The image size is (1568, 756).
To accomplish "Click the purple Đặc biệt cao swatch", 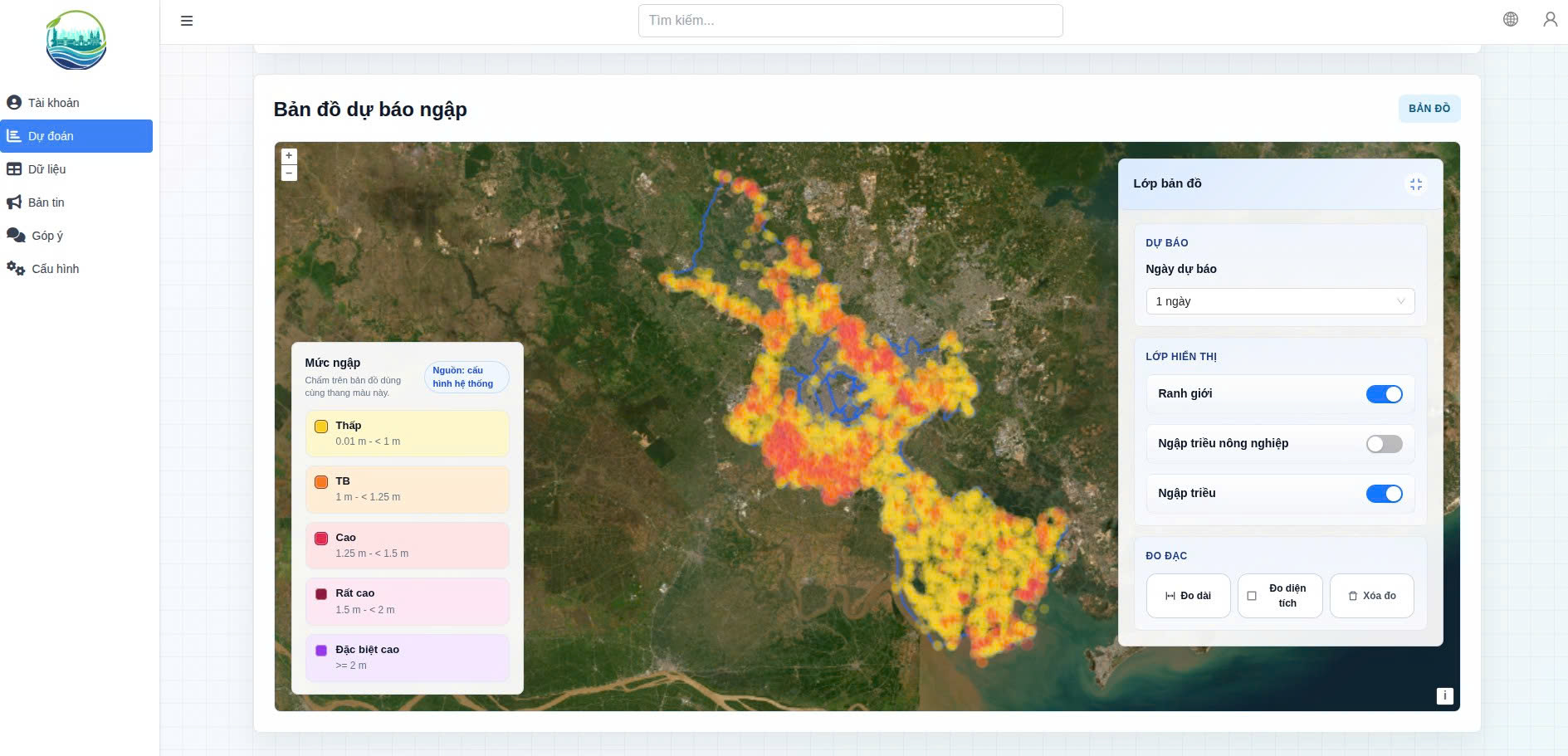I will coord(321,651).
